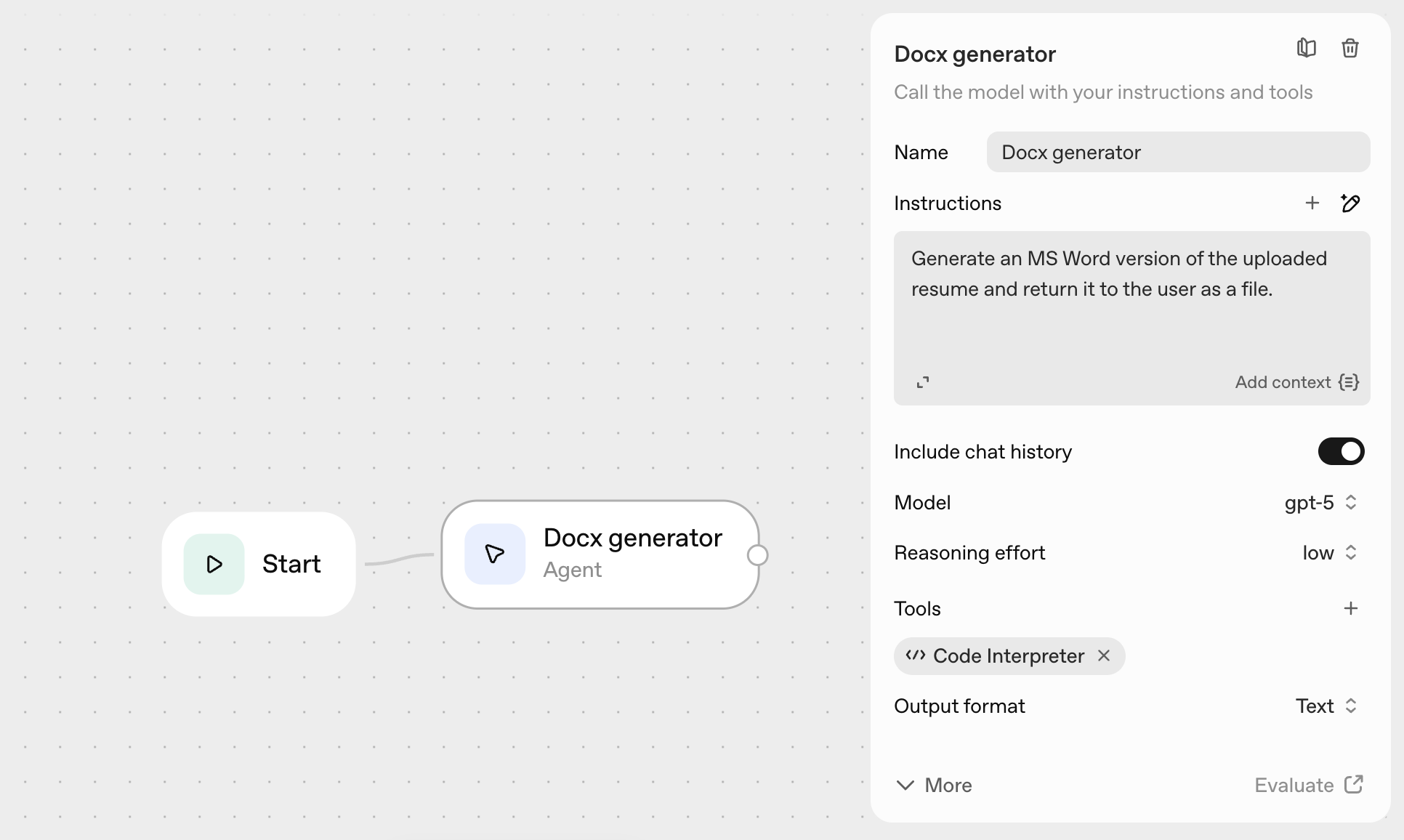Open the Model gpt-5 dropdown
Screen dimensions: 1404x840
point(1320,502)
